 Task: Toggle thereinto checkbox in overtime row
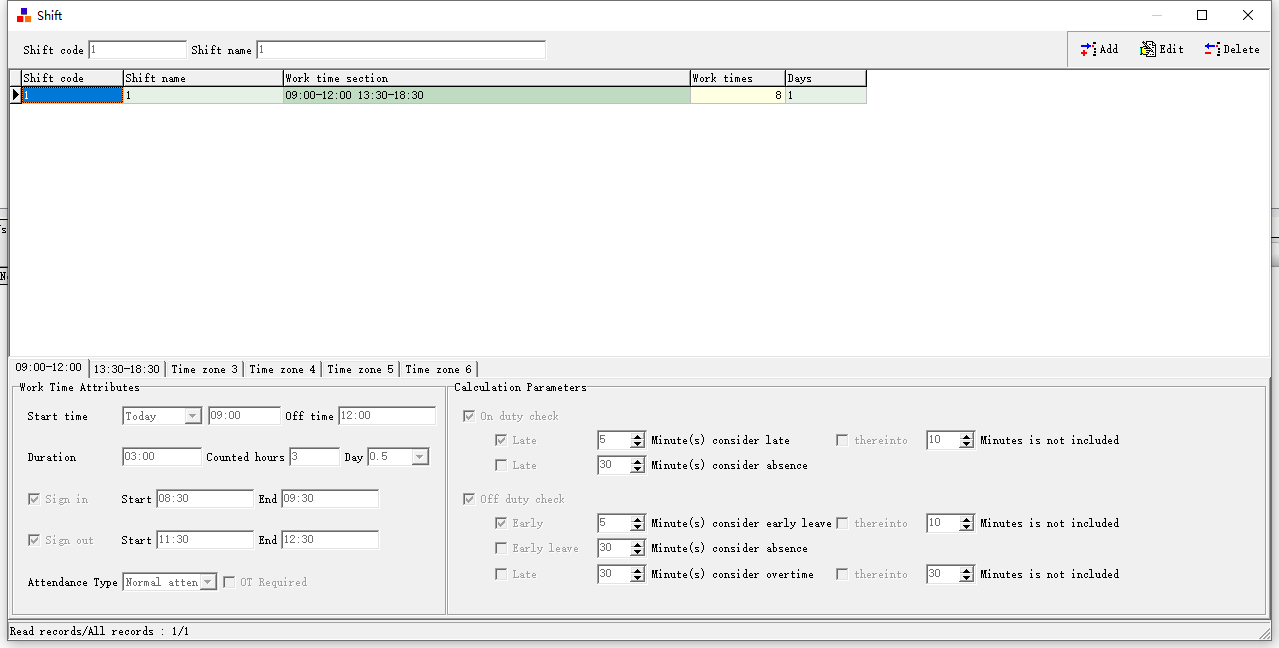842,574
